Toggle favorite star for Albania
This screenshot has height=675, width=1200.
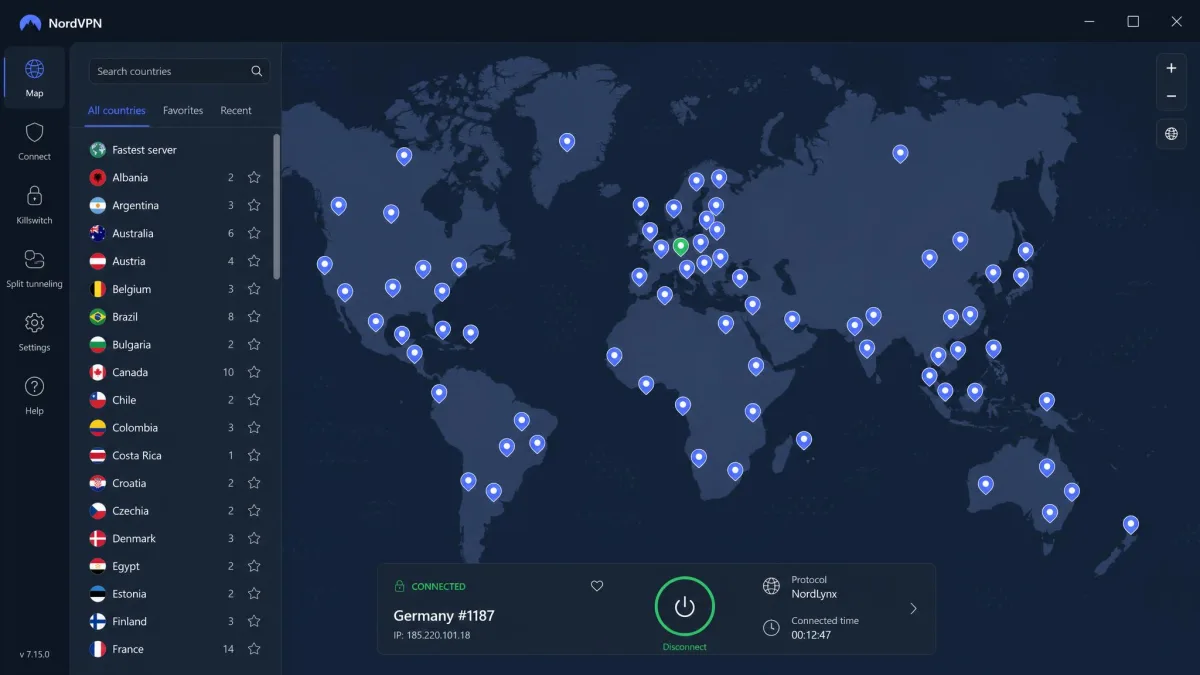(254, 177)
